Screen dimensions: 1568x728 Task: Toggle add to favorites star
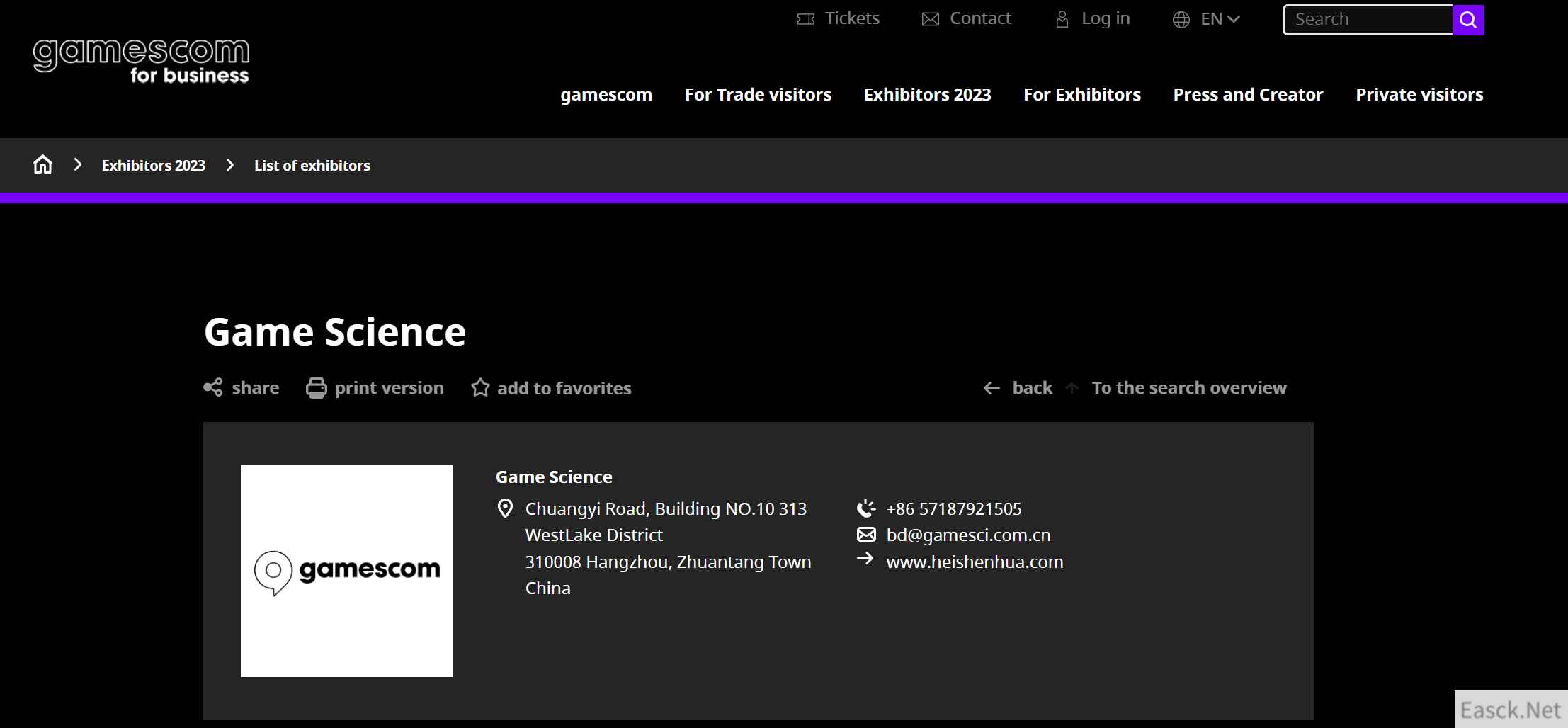479,387
